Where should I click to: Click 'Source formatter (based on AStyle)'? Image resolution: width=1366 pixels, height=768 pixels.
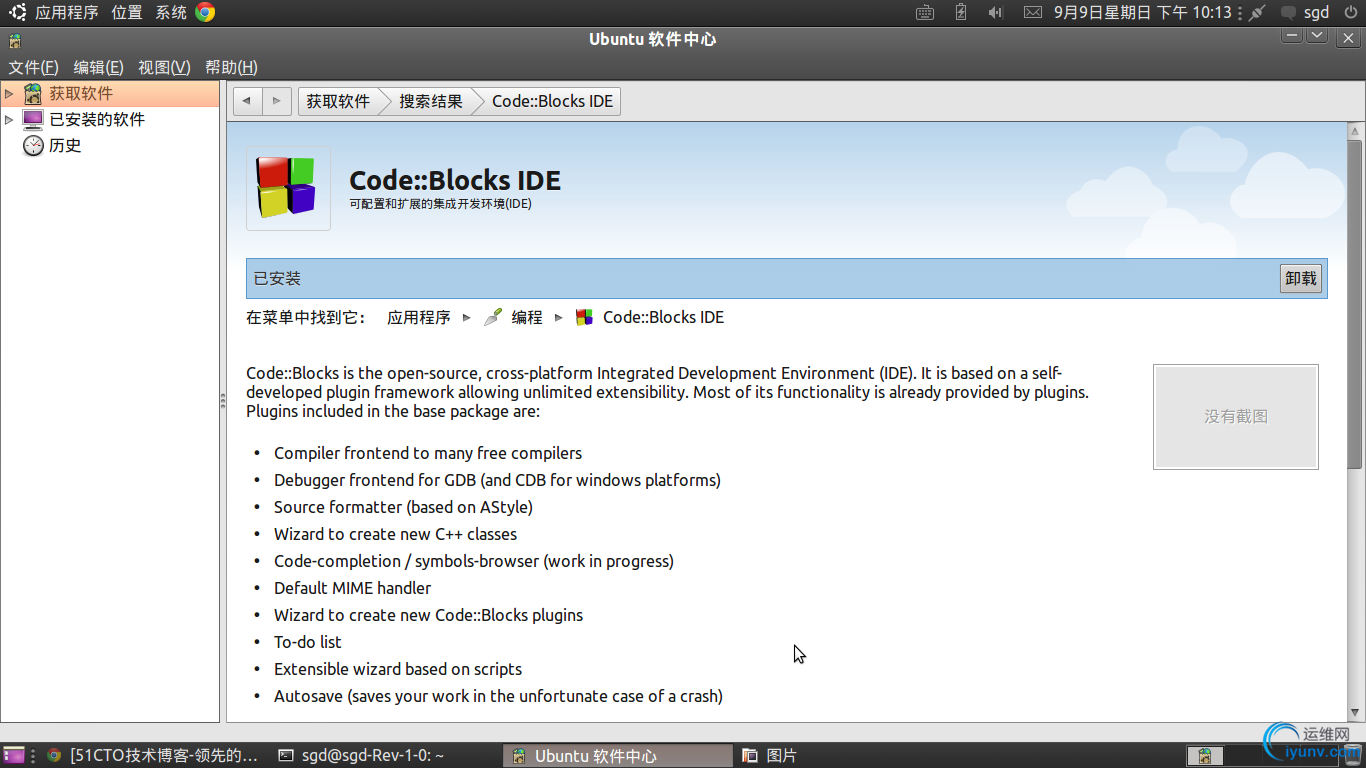(x=403, y=507)
